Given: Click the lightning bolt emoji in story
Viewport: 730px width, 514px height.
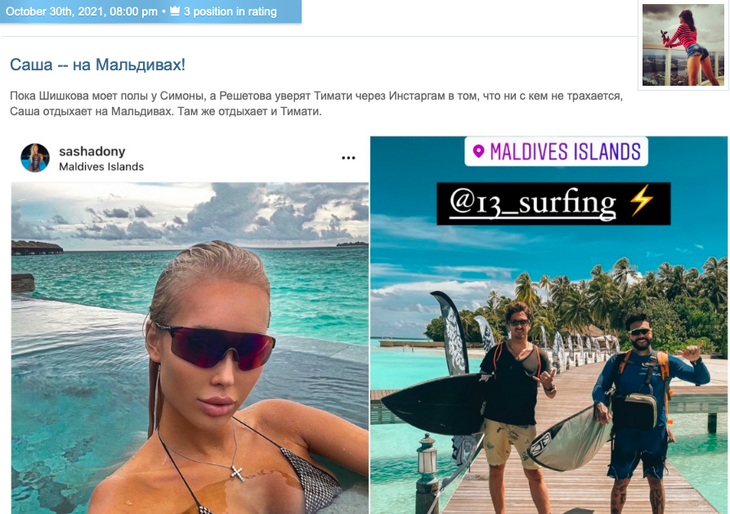Looking at the screenshot, I should click(x=642, y=201).
